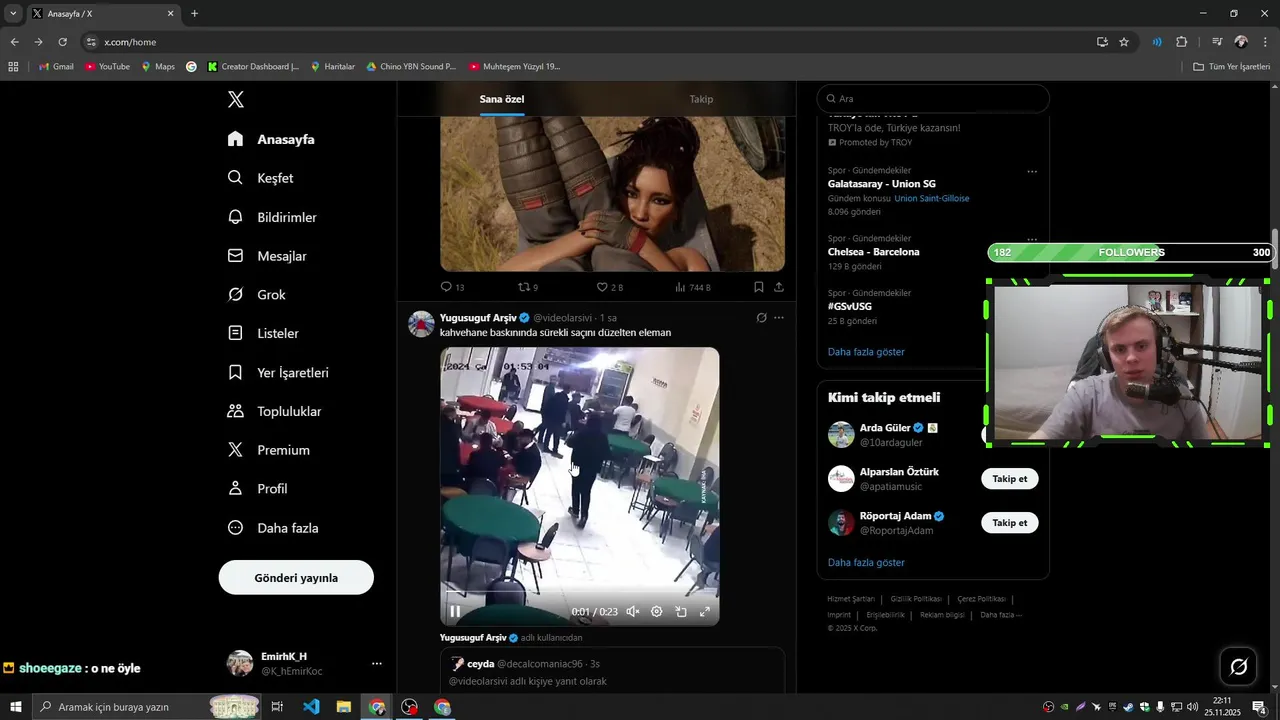Open Union Saint-Gilloise topic link
This screenshot has height=720, width=1280.
[932, 198]
